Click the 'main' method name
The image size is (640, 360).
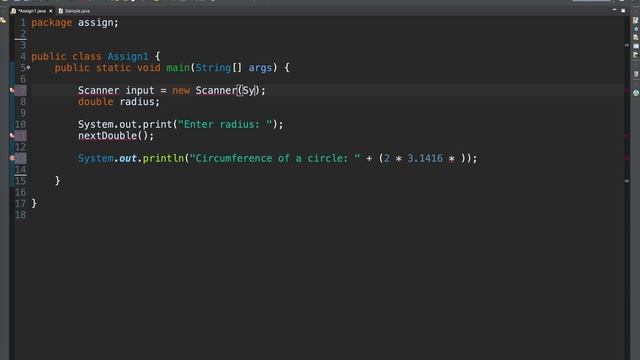(x=178, y=68)
